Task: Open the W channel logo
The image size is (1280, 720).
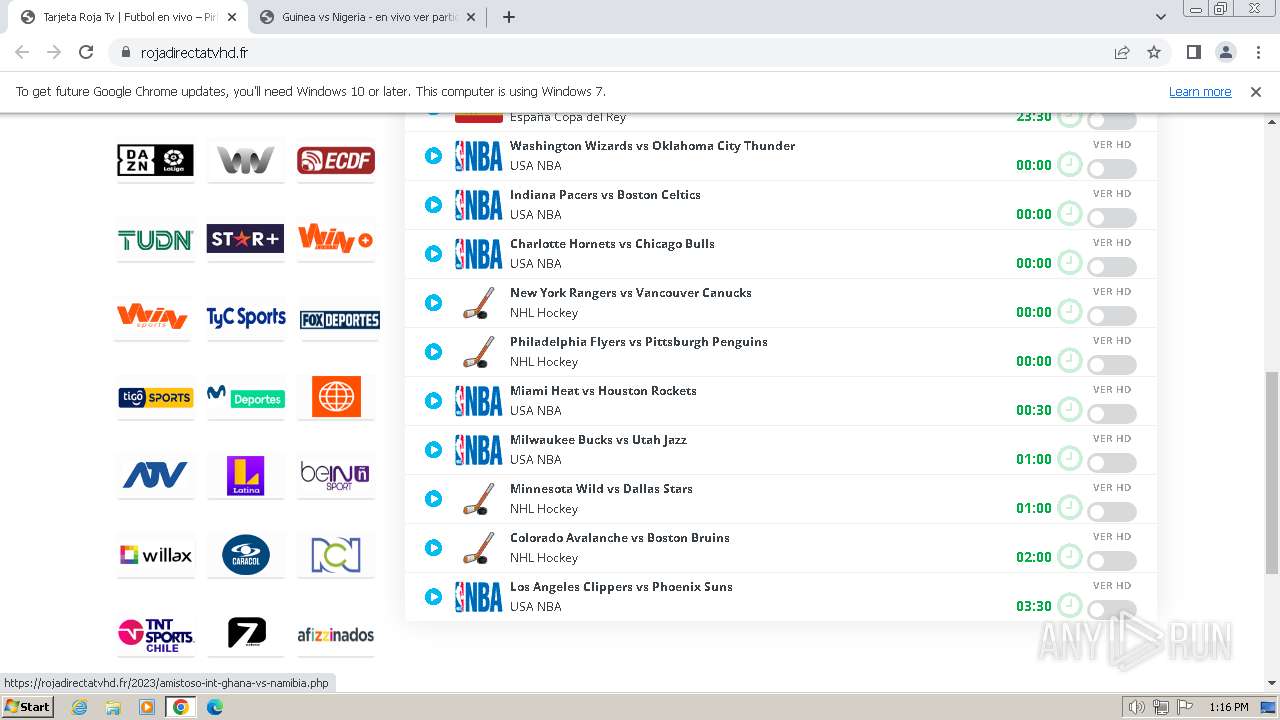Action: click(x=245, y=160)
